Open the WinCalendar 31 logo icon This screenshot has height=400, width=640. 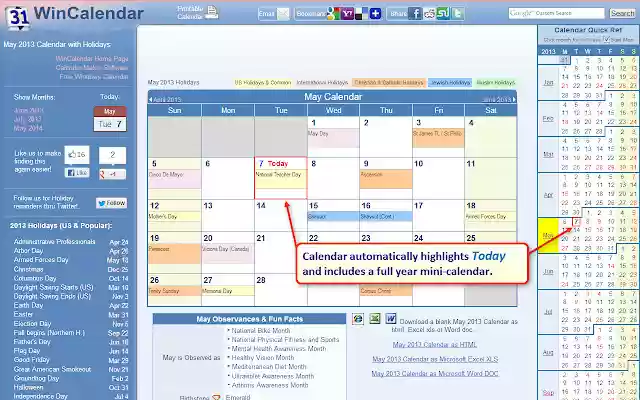[x=18, y=17]
